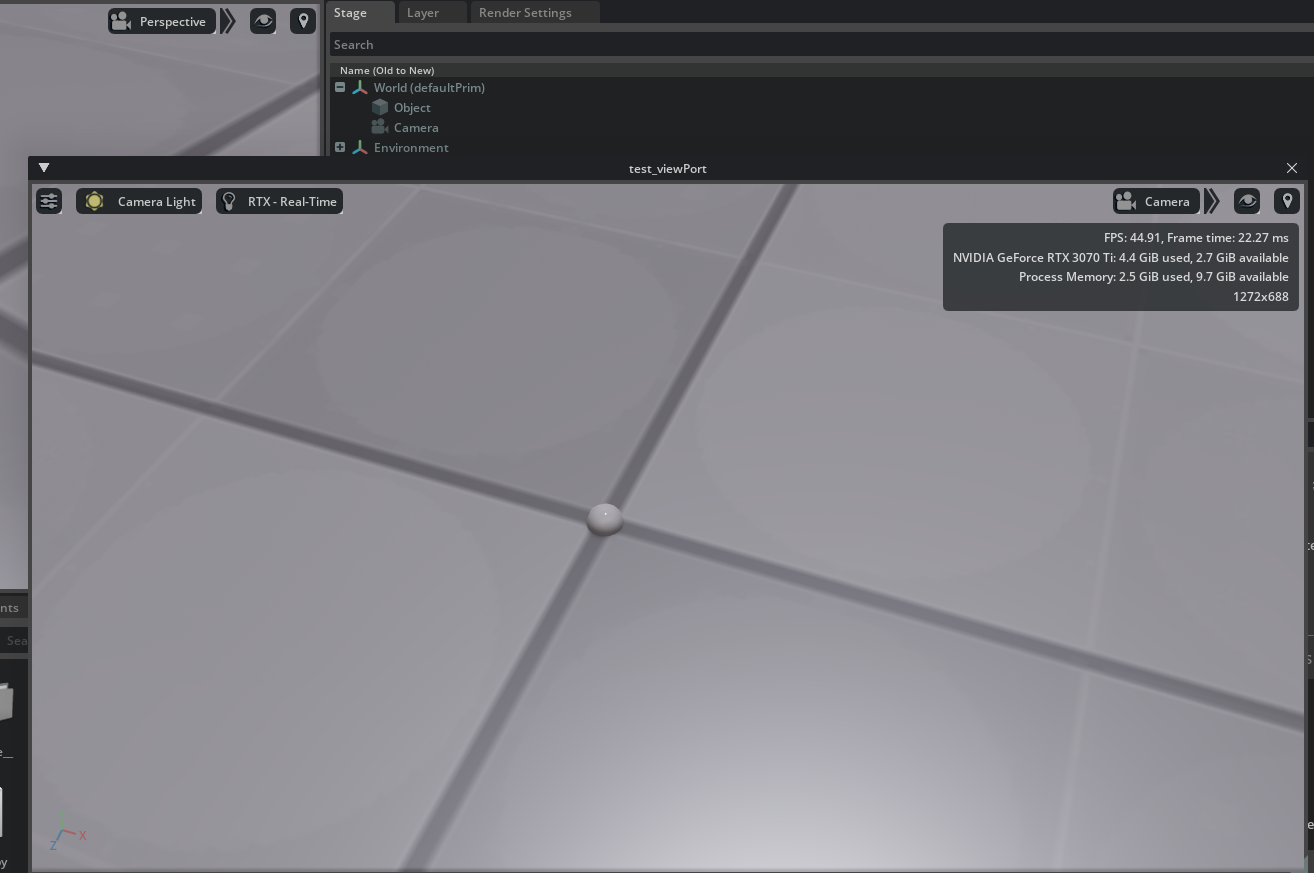Toggle the eye visibility menu in the main viewport
Image resolution: width=1314 pixels, height=873 pixels.
point(263,21)
